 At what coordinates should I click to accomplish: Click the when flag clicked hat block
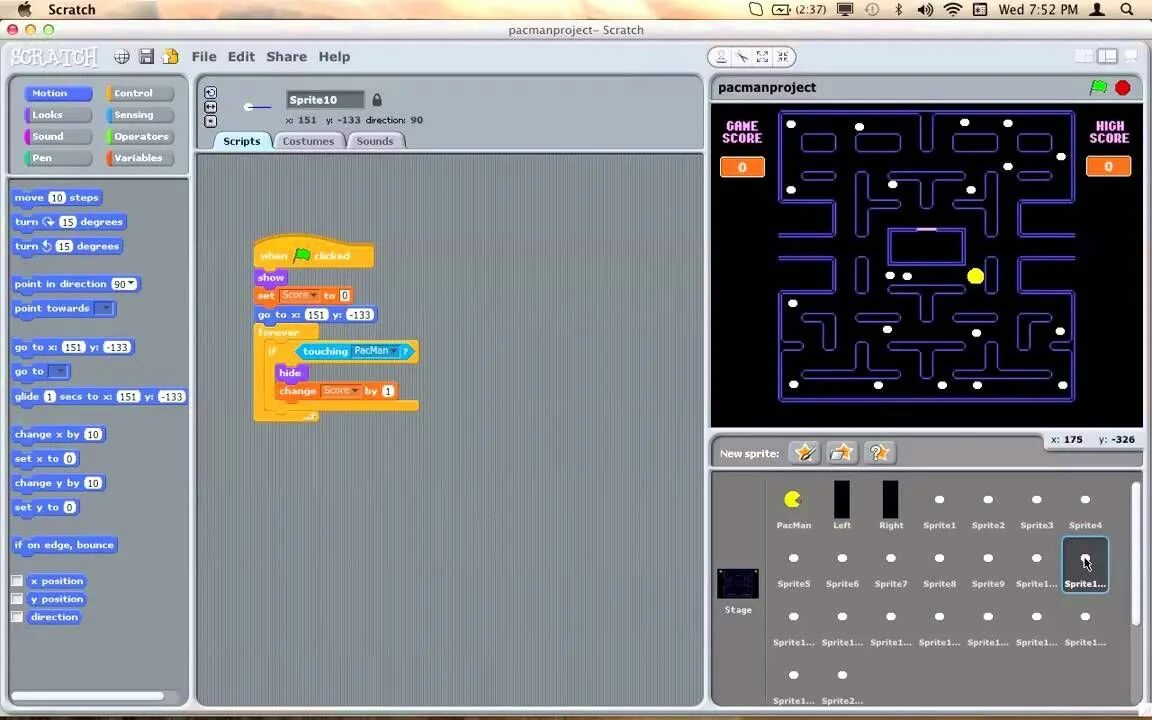[314, 253]
